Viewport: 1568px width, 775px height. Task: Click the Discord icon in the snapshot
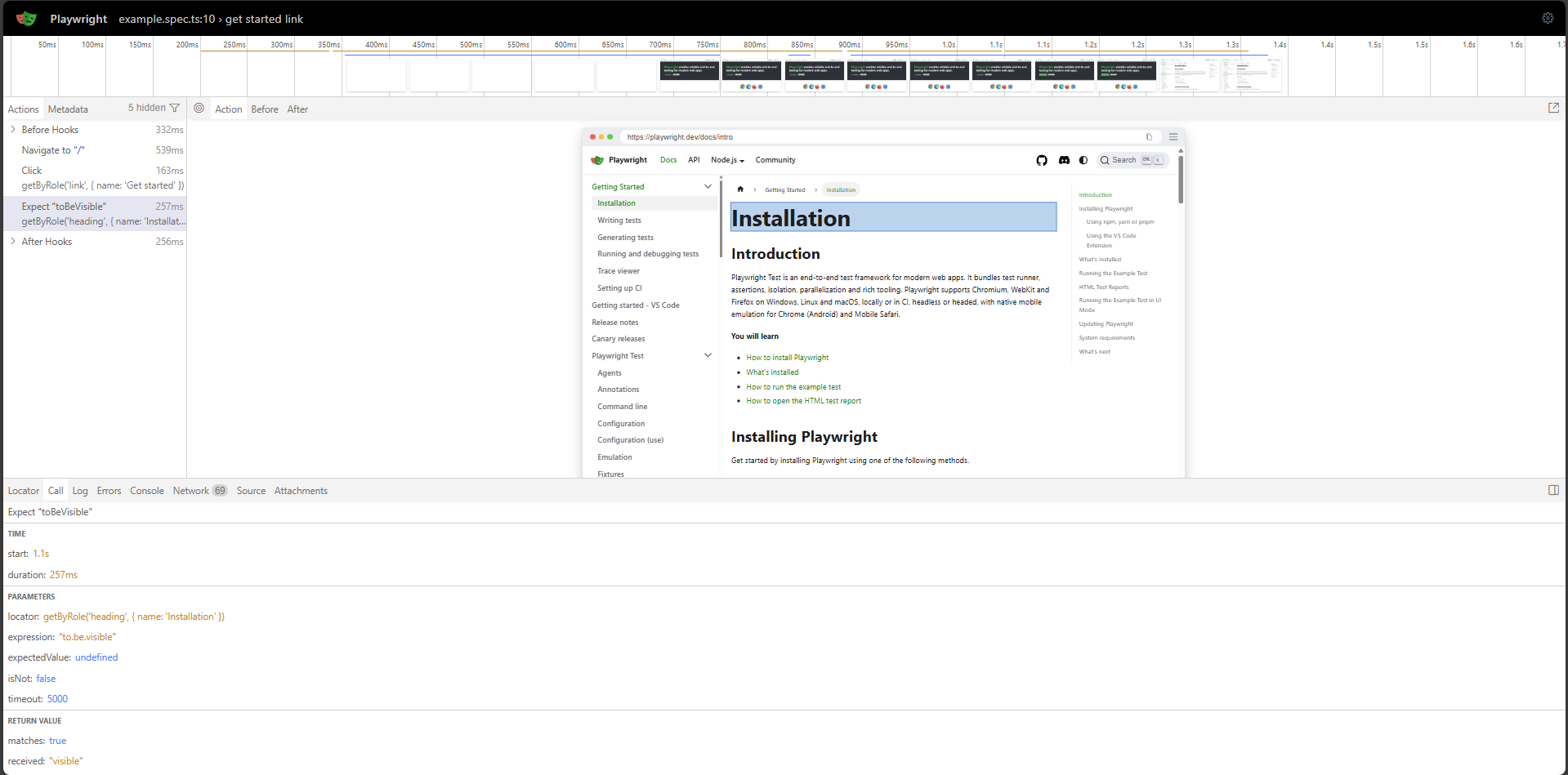(1064, 160)
